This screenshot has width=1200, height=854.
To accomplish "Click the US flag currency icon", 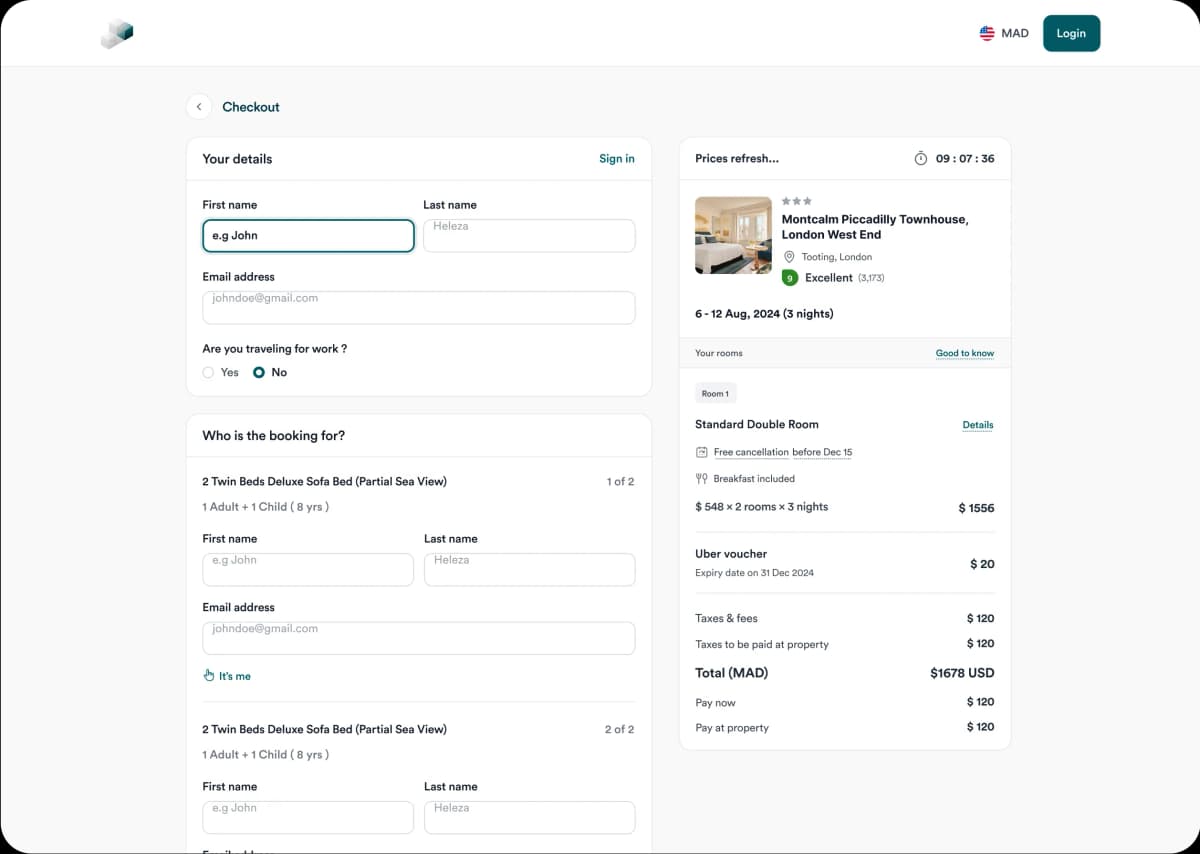I will pyautogui.click(x=987, y=33).
